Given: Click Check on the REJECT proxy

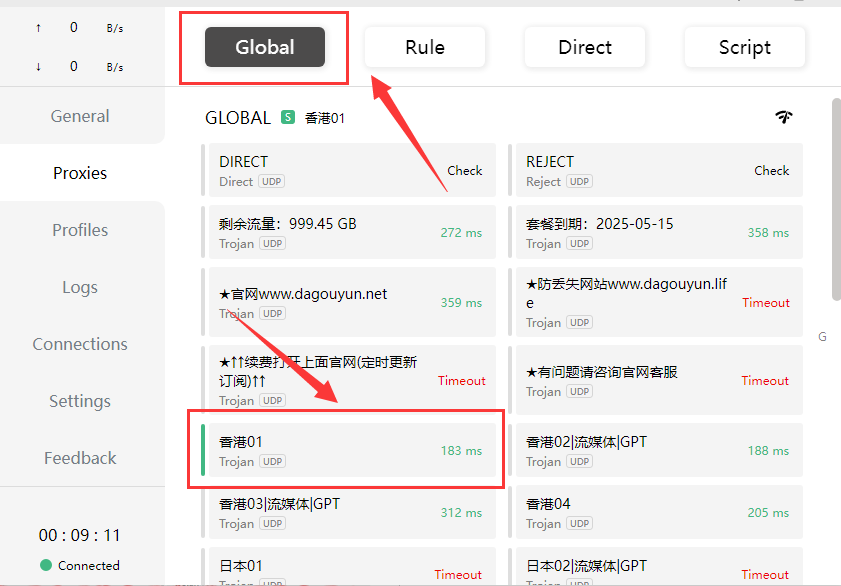Looking at the screenshot, I should click(771, 171).
